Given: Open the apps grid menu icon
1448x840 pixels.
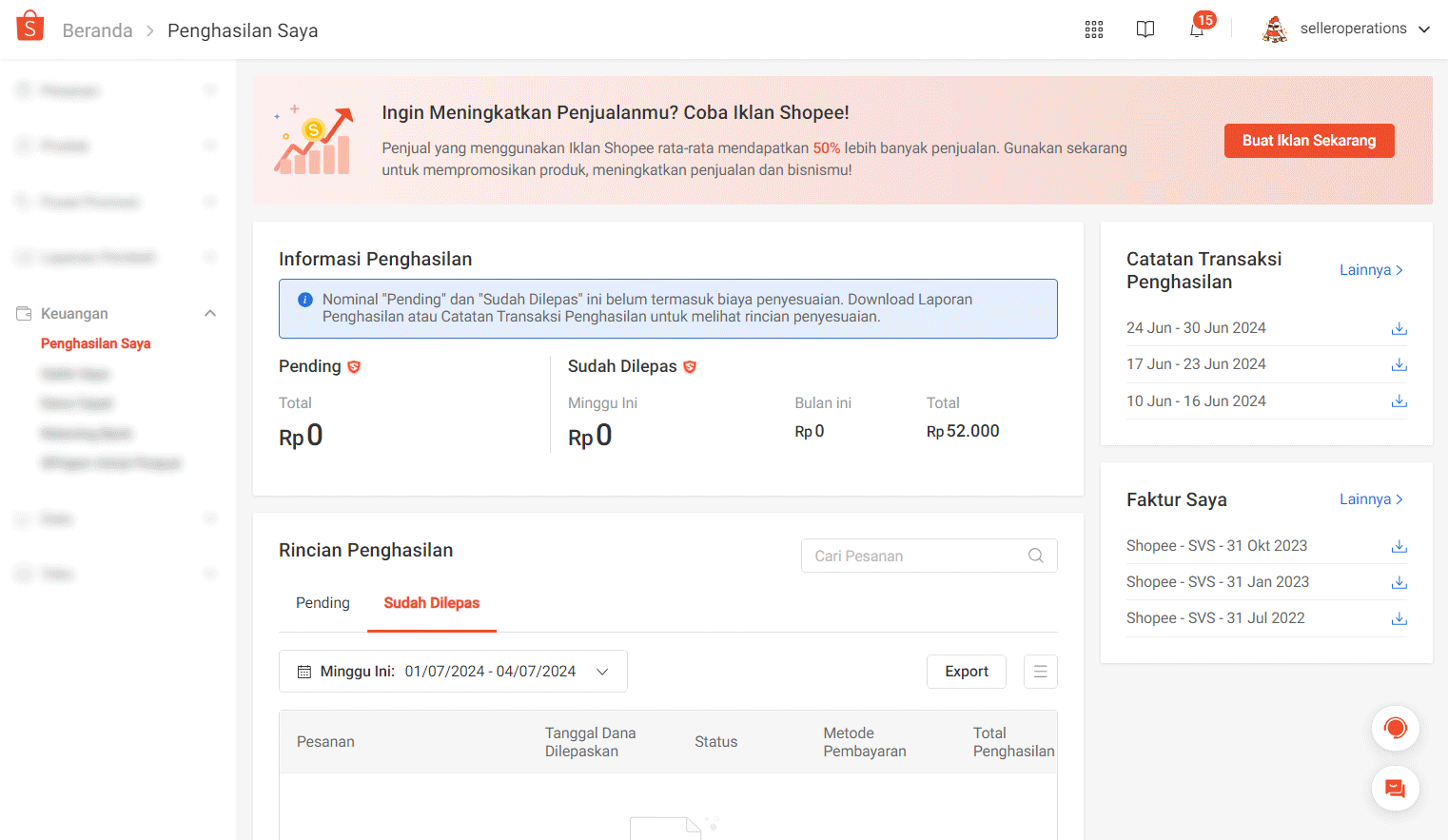Looking at the screenshot, I should pos(1094,29).
